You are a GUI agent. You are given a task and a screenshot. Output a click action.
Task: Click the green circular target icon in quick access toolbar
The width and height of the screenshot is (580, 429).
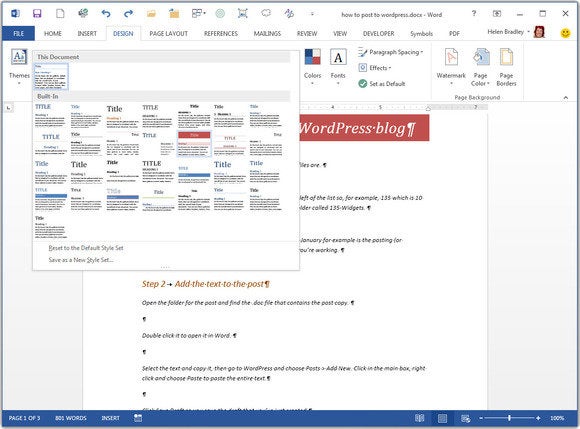point(220,14)
